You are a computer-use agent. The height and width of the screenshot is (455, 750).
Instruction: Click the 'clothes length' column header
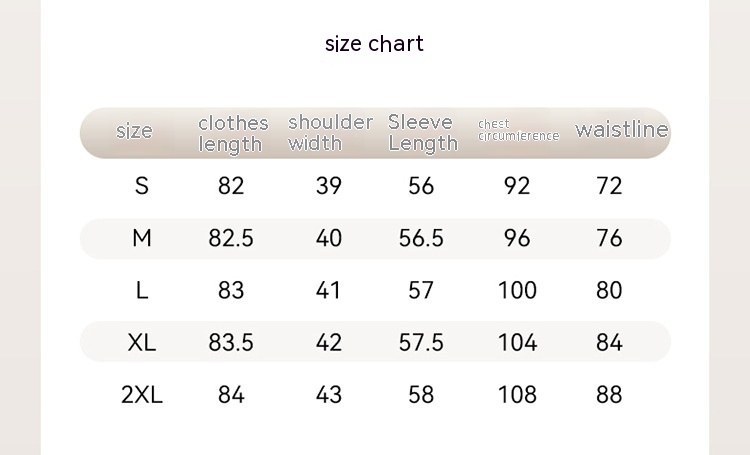(232, 133)
